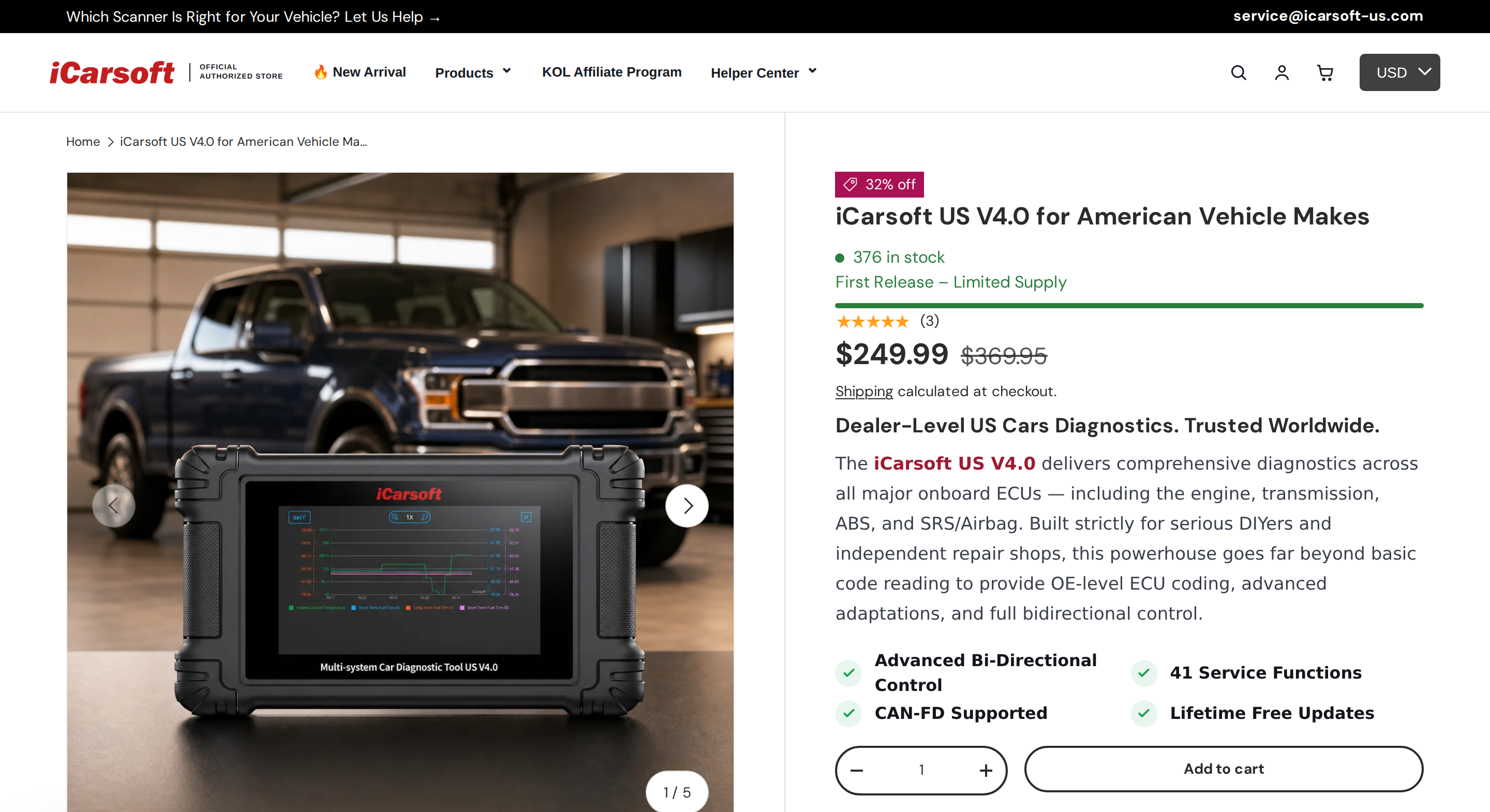Click the product title 'iCarsoft US V4.0 for American Vehicle Makes'
1490x812 pixels.
pos(1102,216)
